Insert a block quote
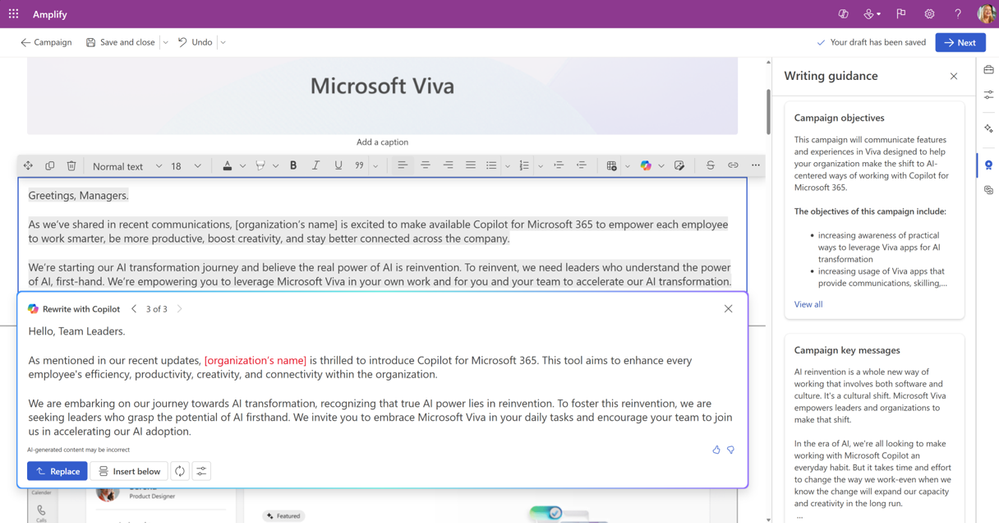 pyautogui.click(x=359, y=166)
